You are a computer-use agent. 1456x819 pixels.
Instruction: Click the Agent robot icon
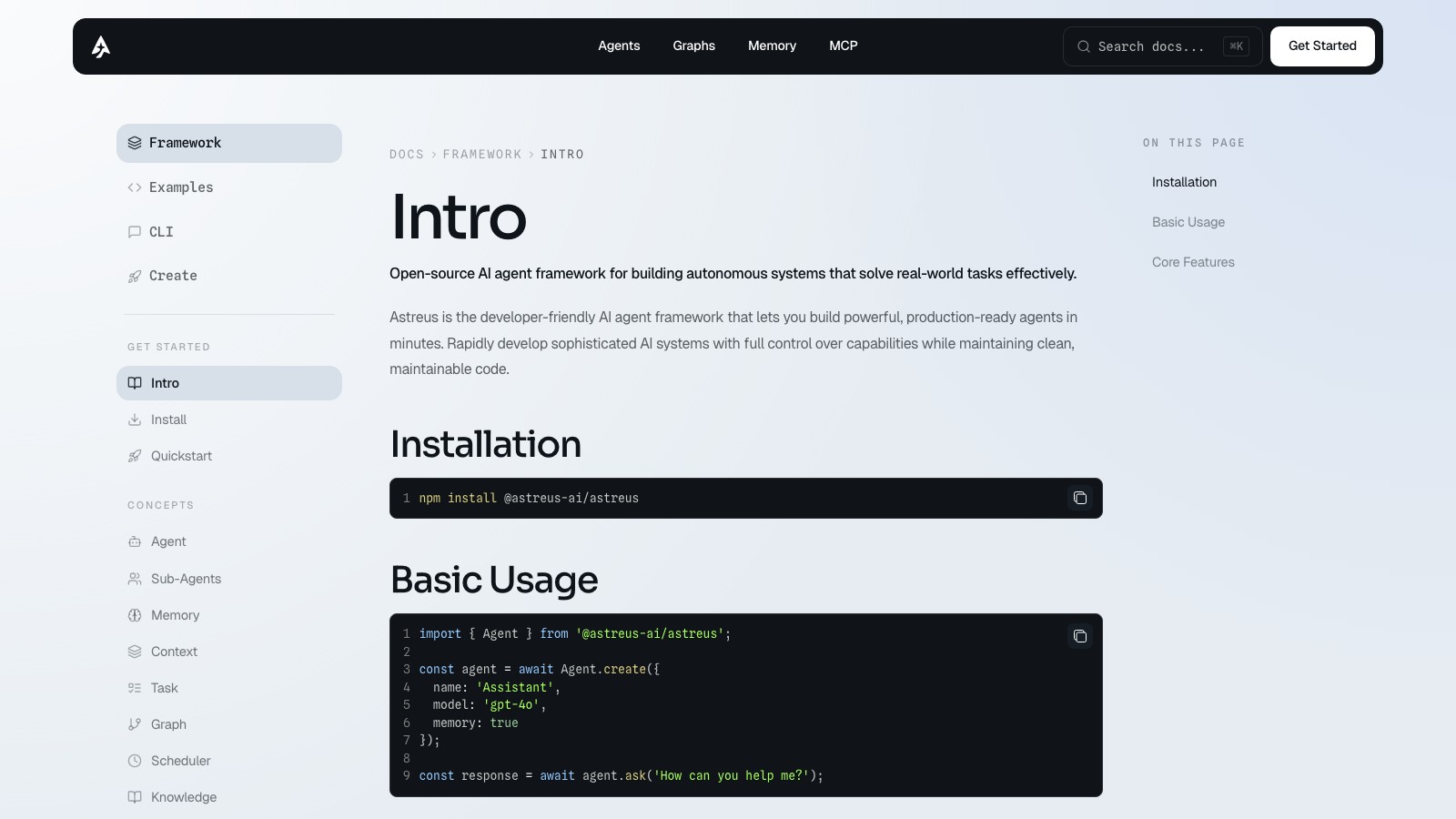point(135,541)
